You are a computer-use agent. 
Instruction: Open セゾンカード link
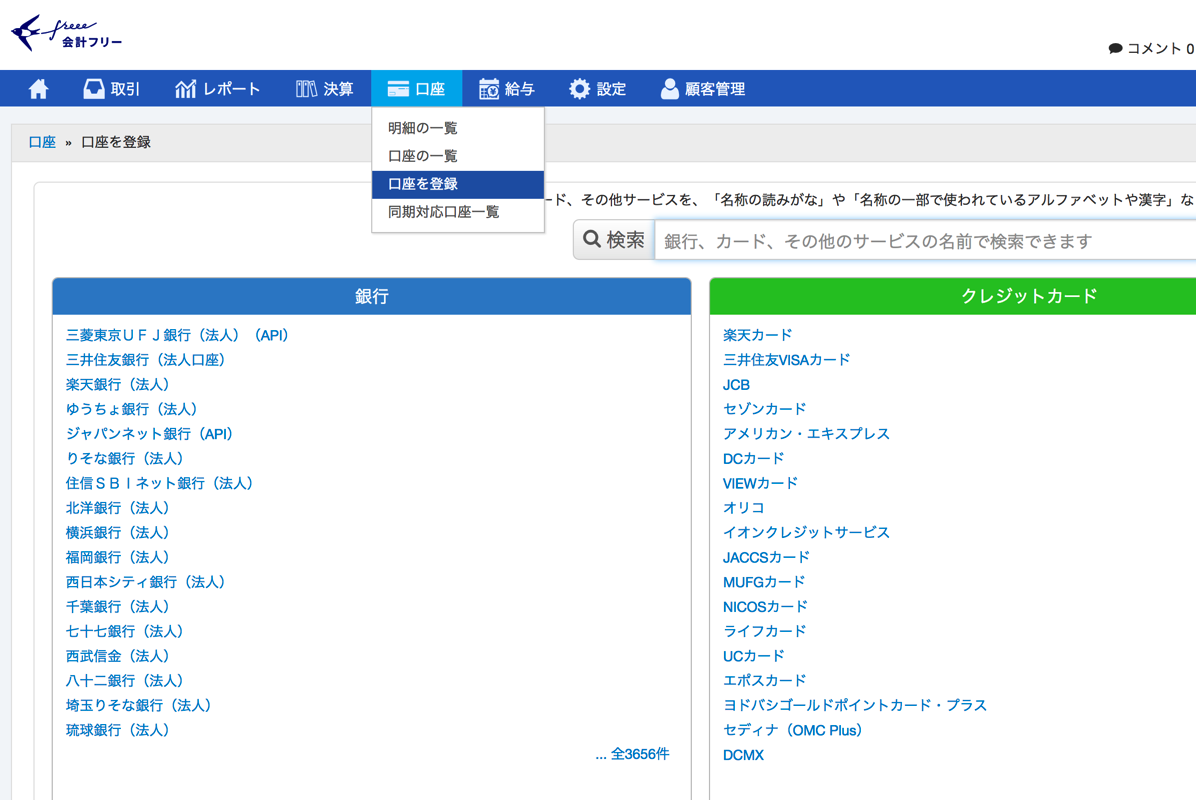[764, 410]
